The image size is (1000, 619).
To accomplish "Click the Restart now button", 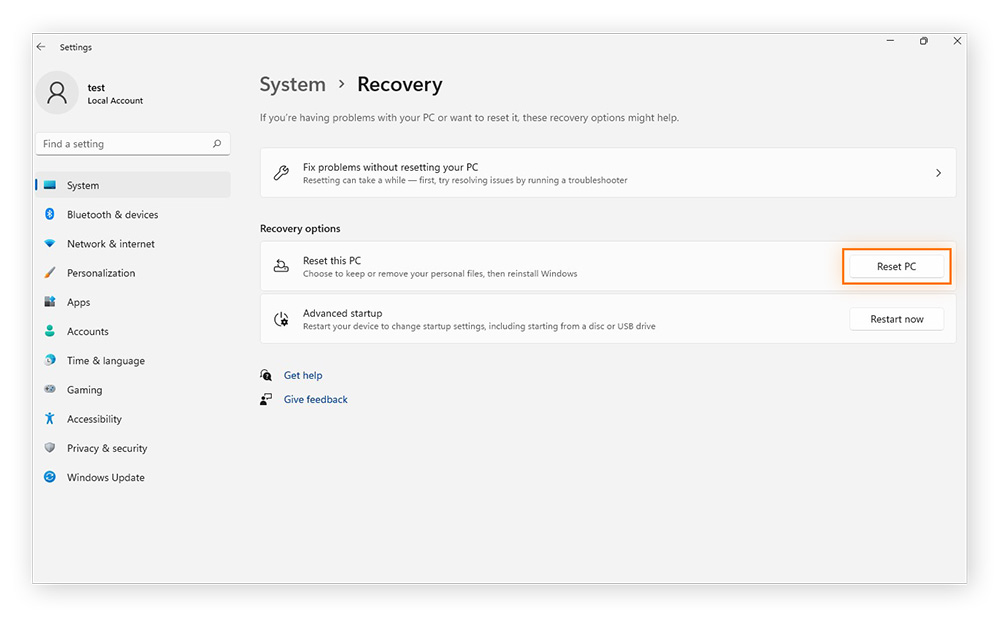I will [896, 319].
